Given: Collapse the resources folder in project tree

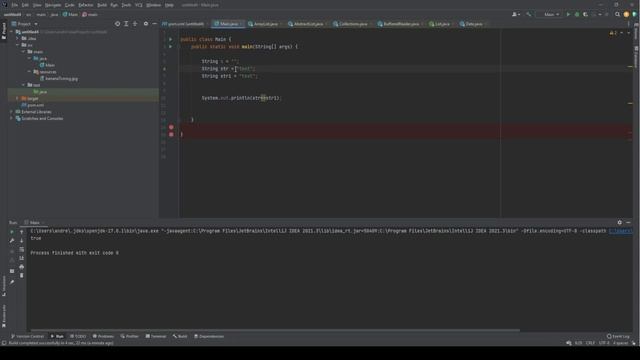Looking at the screenshot, I should [x=30, y=71].
